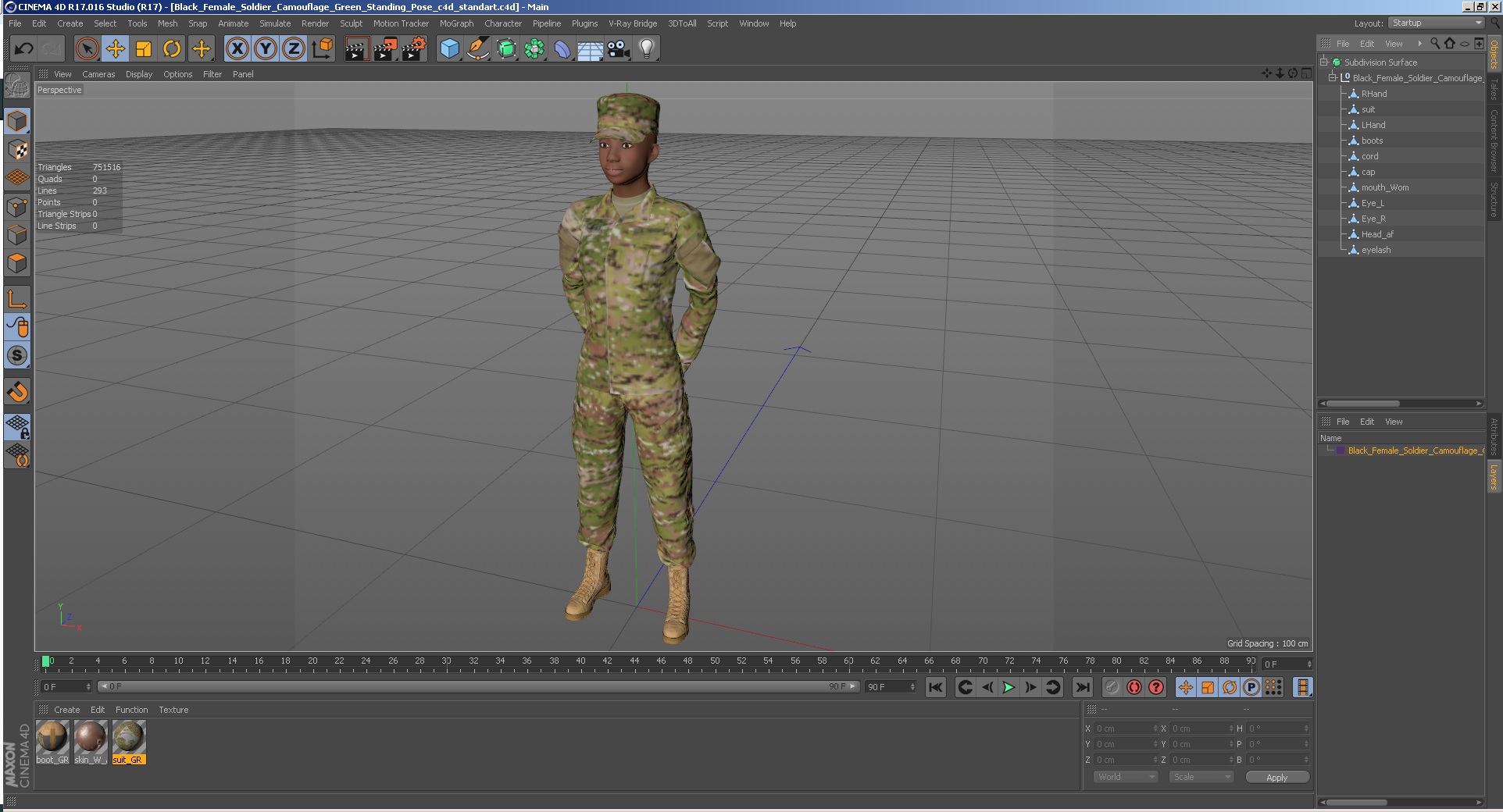Screen dimensions: 1503x812
Task: Toggle X axis lock
Action: click(x=237, y=49)
